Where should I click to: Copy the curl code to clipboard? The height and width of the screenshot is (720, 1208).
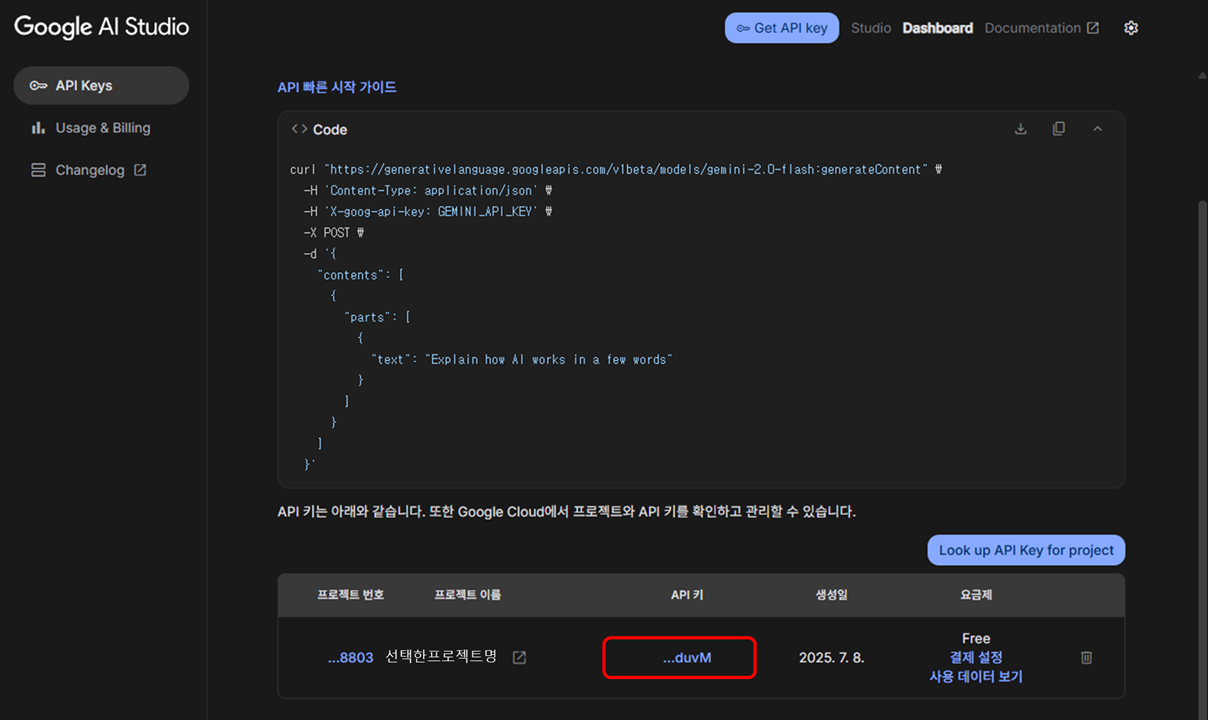1059,129
